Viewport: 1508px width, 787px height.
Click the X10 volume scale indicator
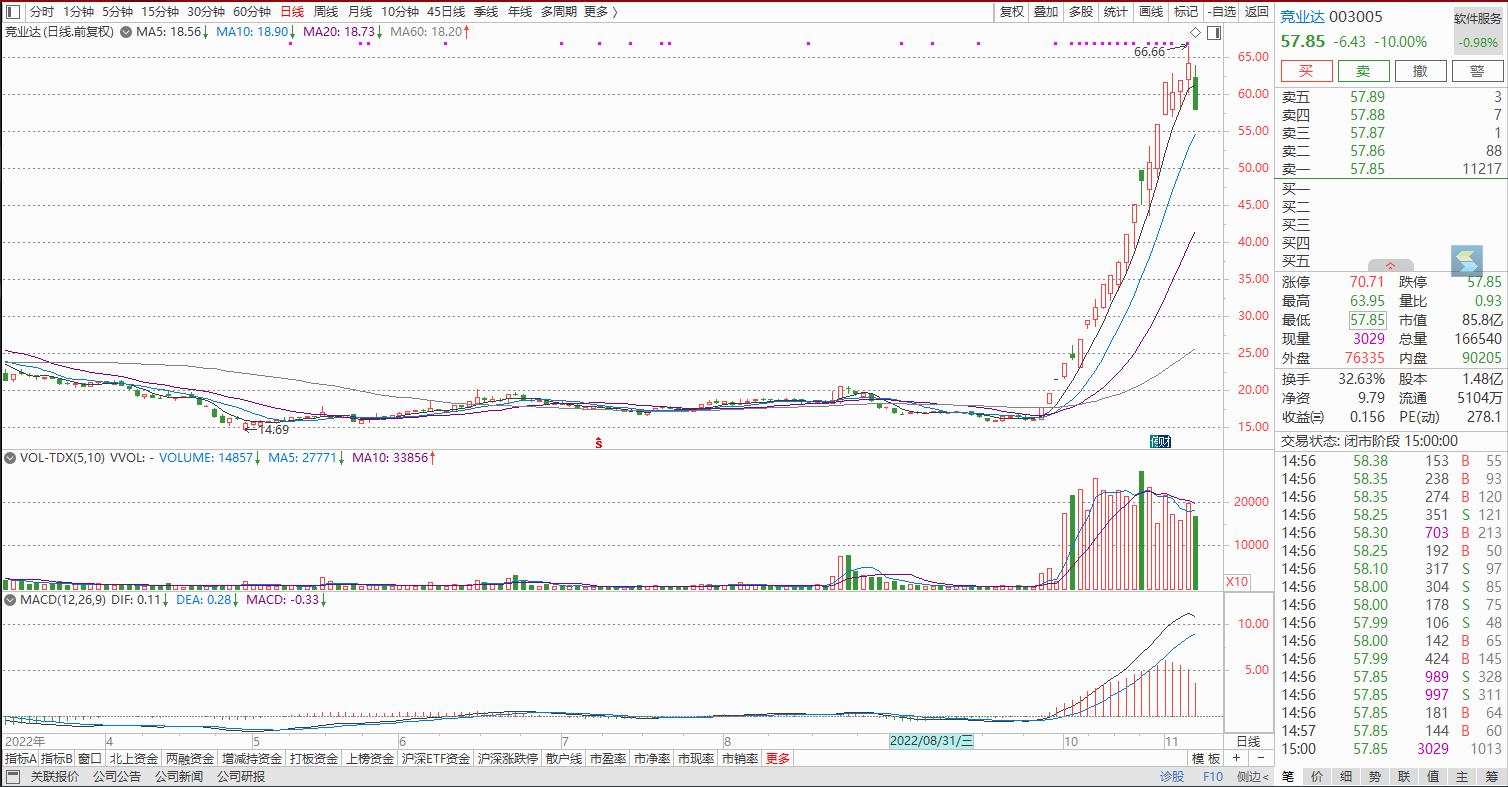1237,582
